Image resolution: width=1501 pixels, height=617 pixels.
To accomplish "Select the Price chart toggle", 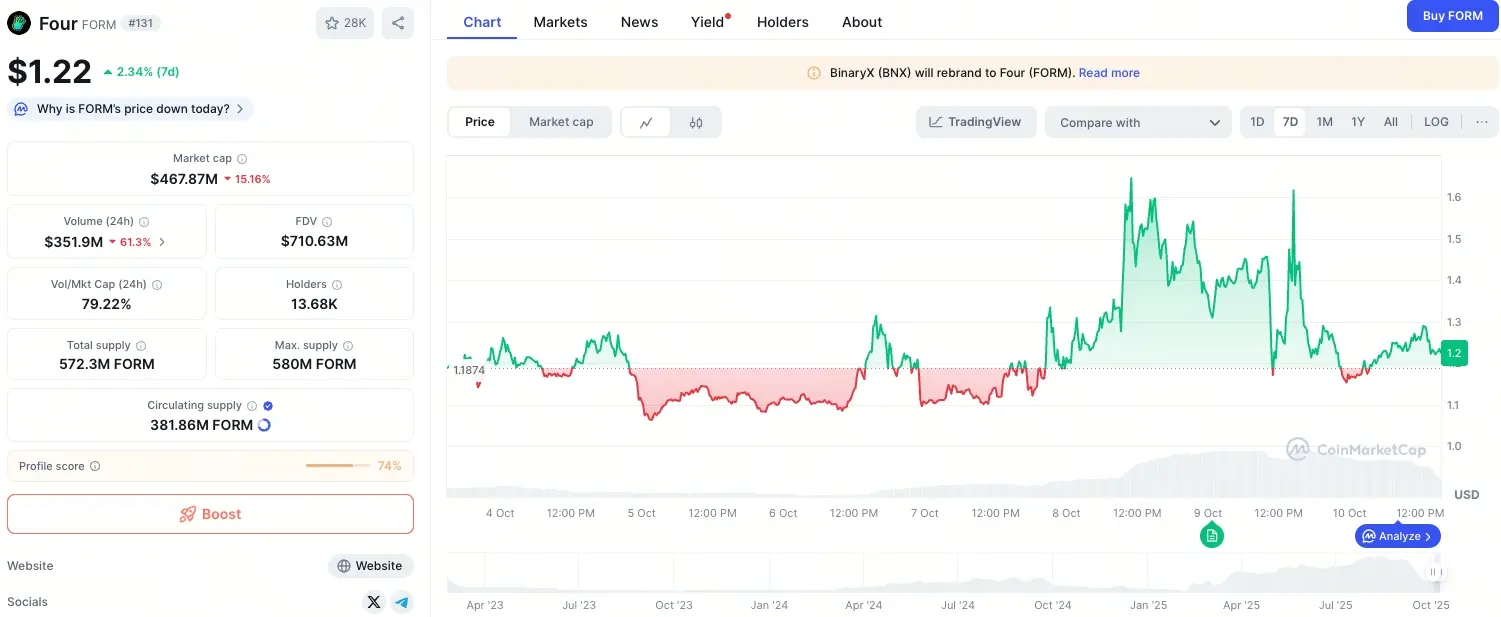I will point(480,122).
